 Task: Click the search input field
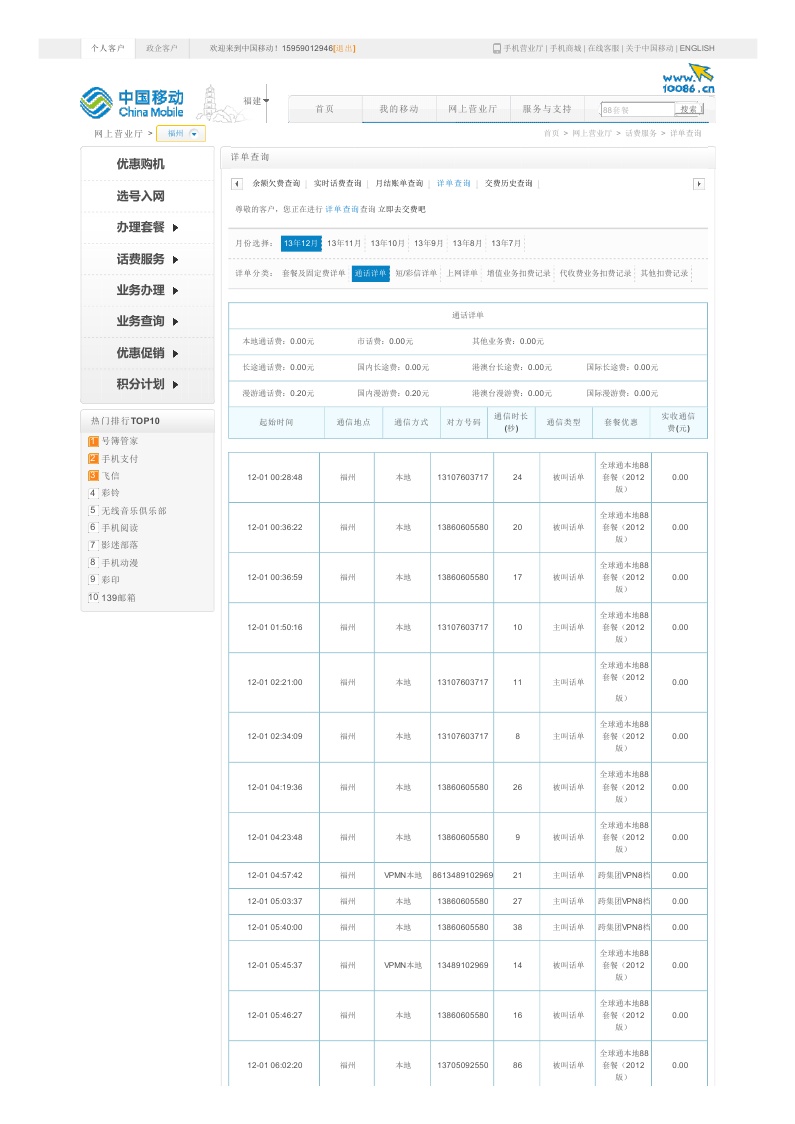(637, 110)
